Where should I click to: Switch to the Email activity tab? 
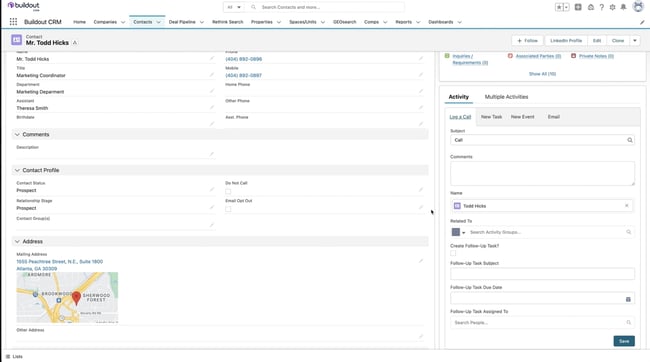click(x=553, y=117)
